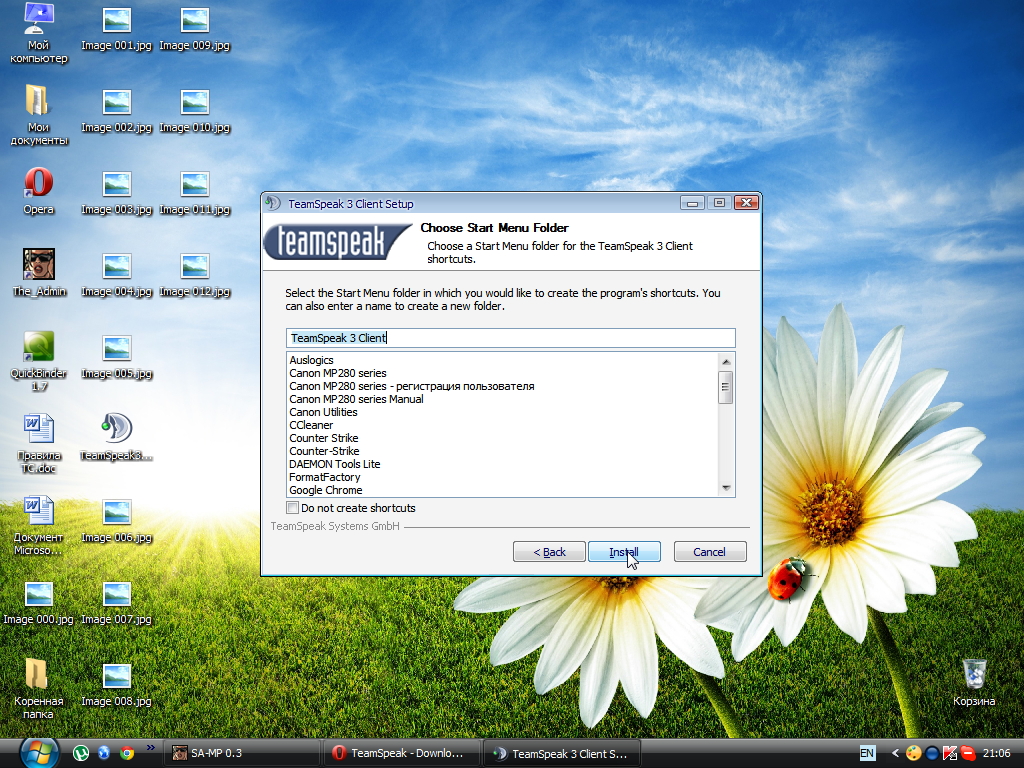Image resolution: width=1024 pixels, height=768 pixels.
Task: Open the EN language indicator
Action: (867, 753)
